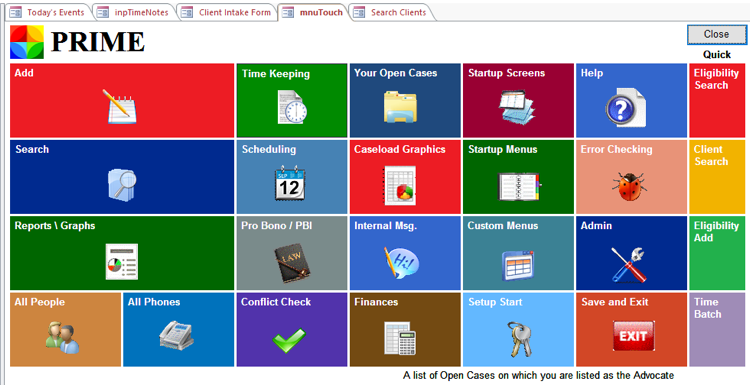Click the Reports \ Graphs chart sheet icon
This screenshot has height=385, width=750.
121,261
